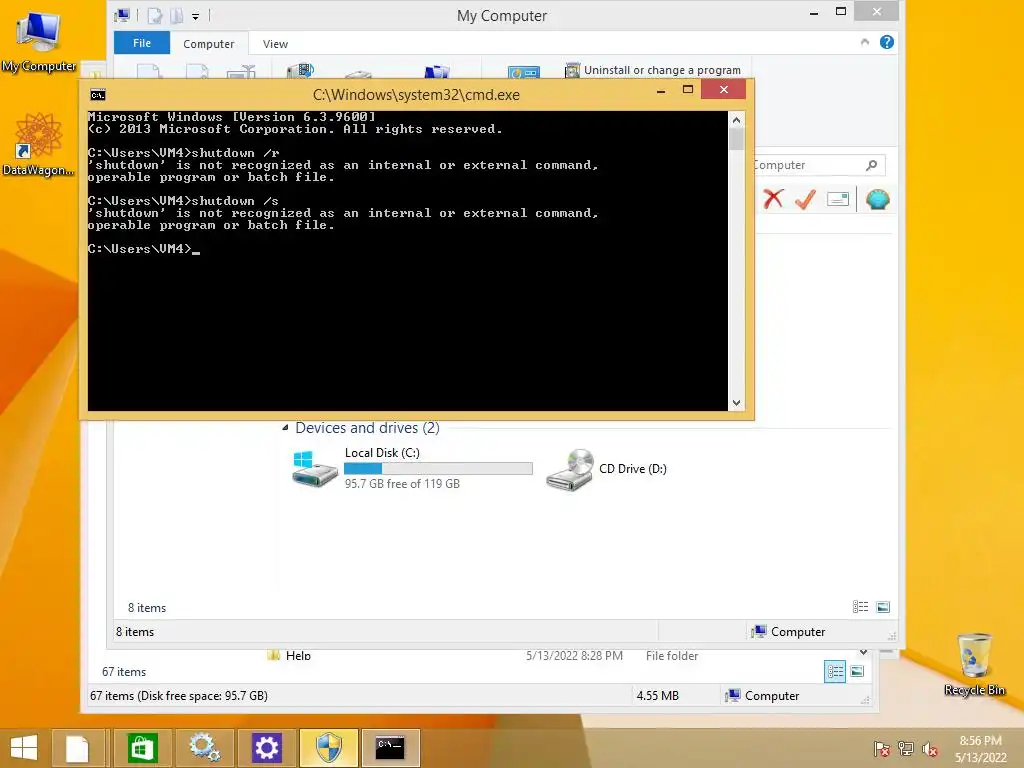Viewport: 1024px width, 768px height.
Task: Open the cmd.exe window system menu icon
Action: pos(98,95)
